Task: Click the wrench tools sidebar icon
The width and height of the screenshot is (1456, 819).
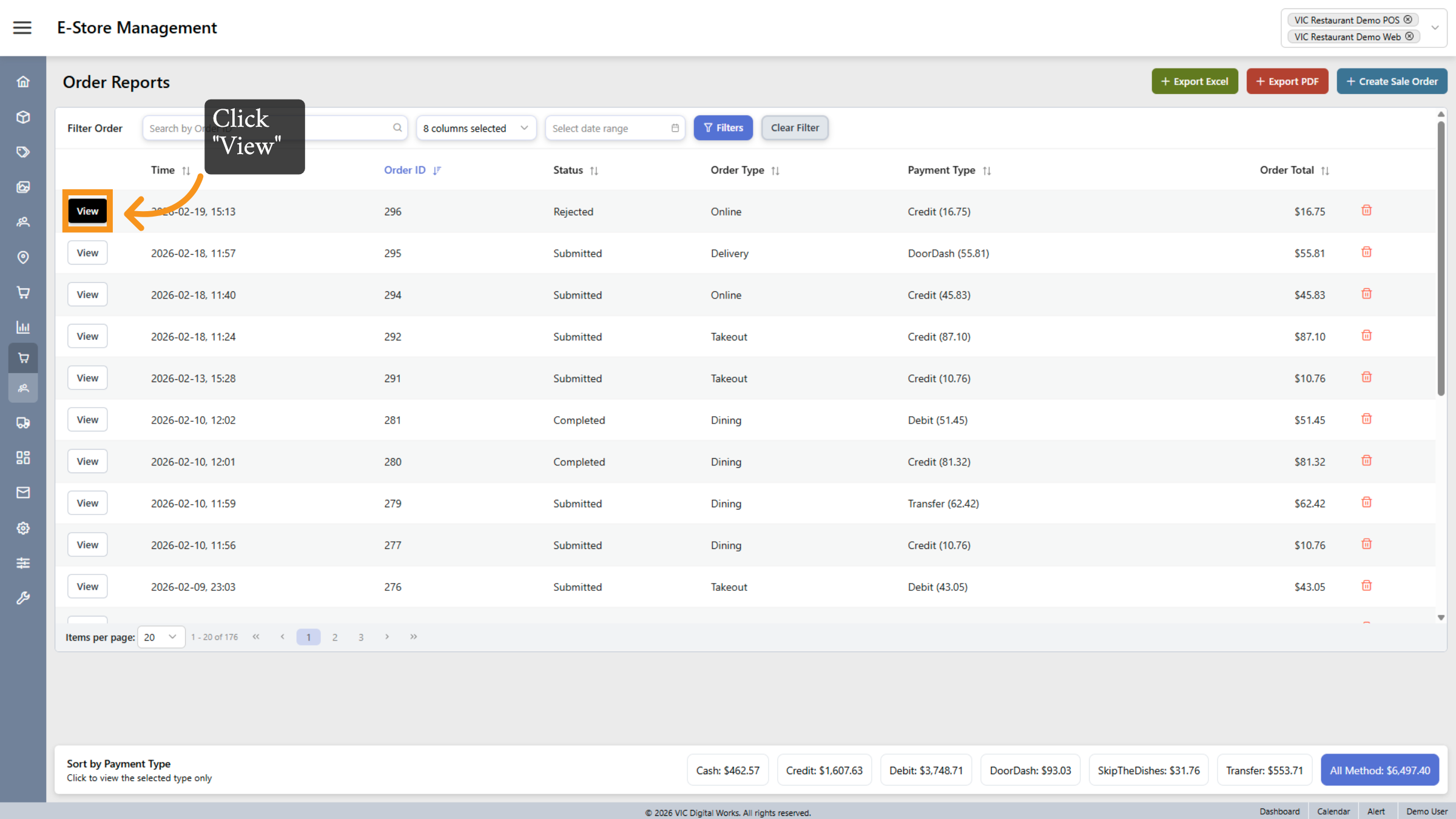Action: [x=23, y=598]
